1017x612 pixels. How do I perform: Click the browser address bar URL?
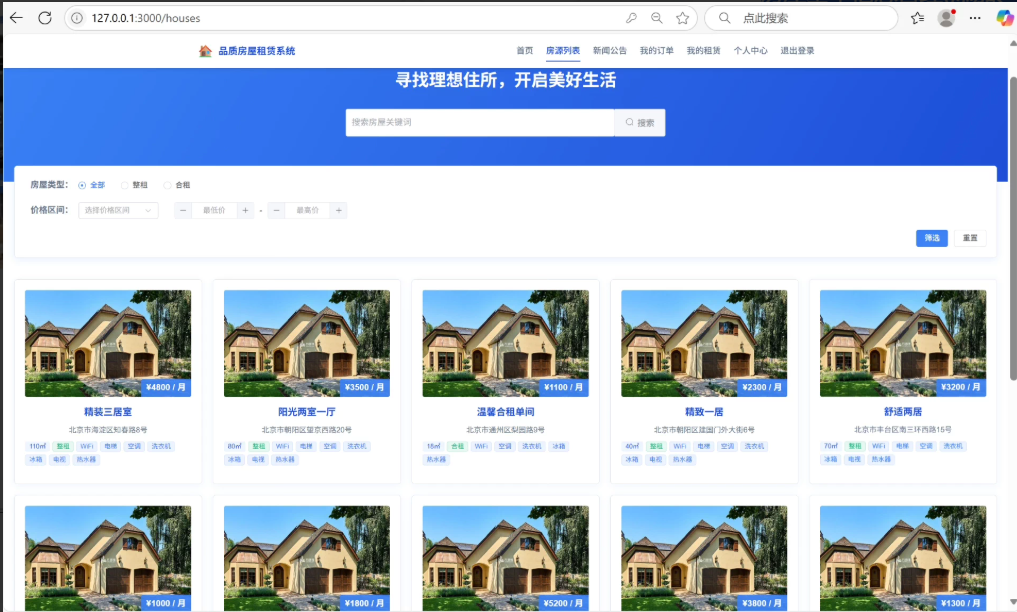coord(146,18)
